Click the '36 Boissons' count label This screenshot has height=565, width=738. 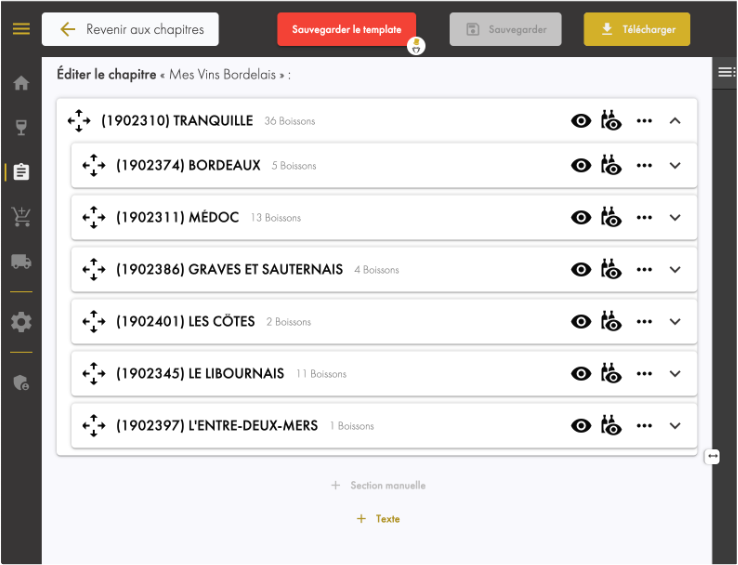pos(289,121)
